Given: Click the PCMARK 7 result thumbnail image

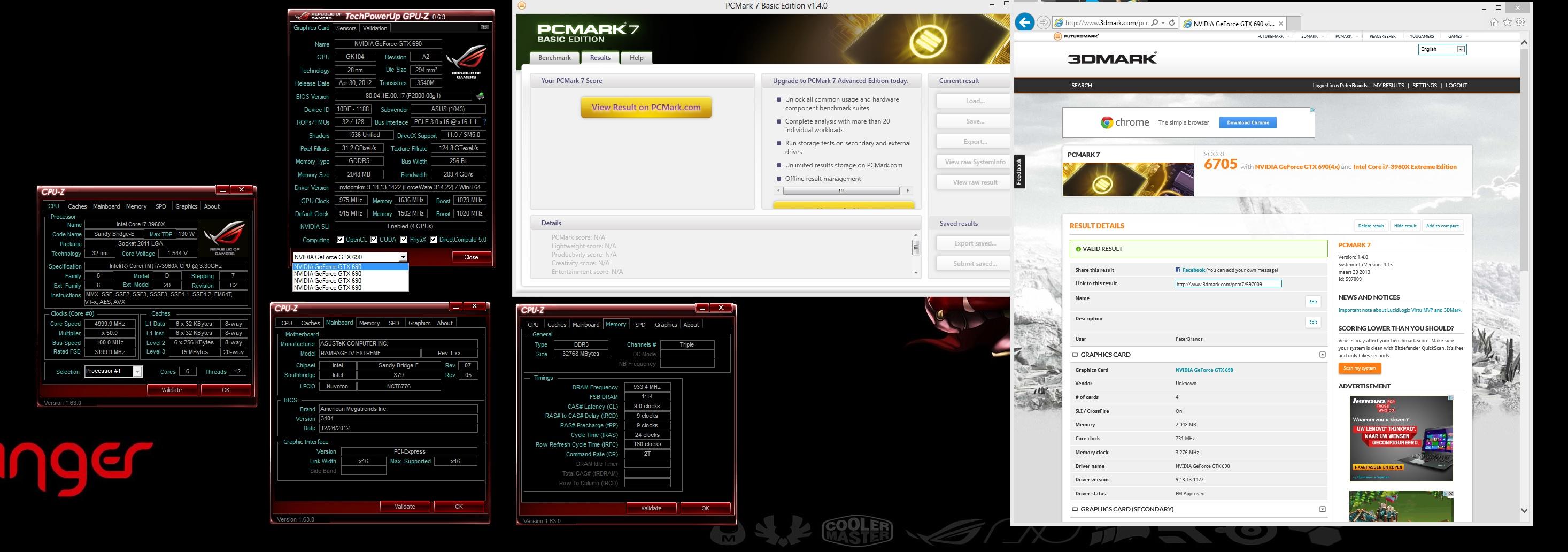Looking at the screenshot, I should 1128,179.
